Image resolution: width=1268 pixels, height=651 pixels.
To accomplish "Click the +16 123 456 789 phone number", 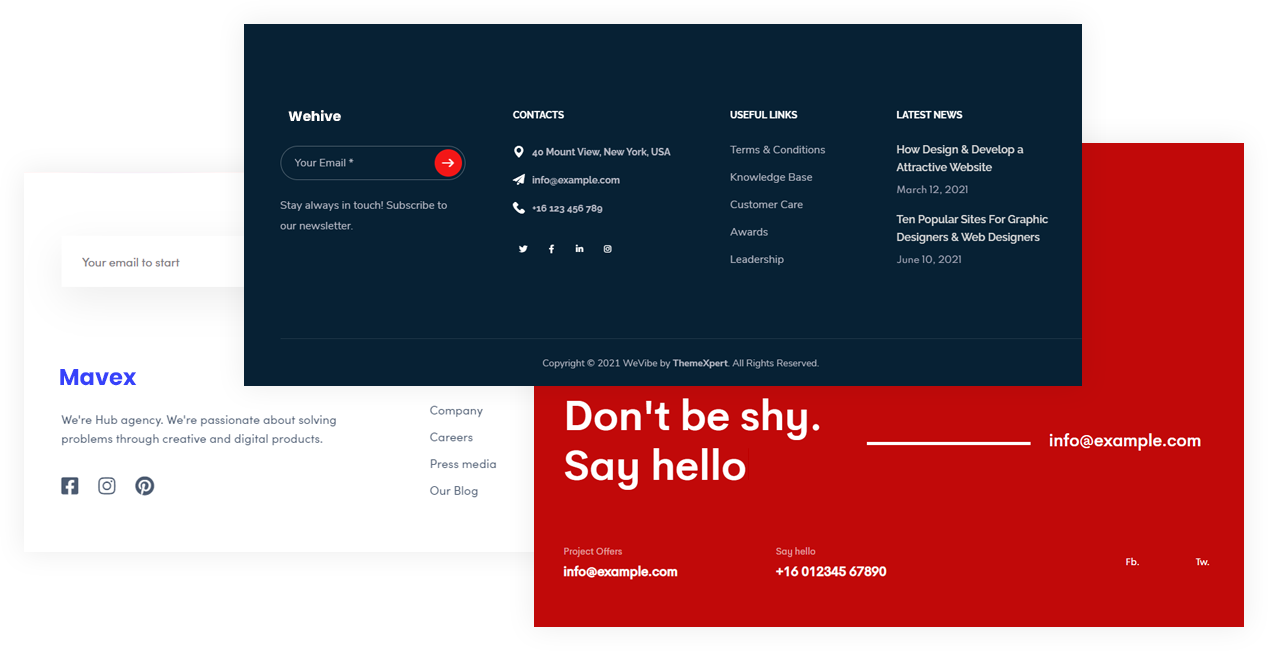I will (567, 208).
